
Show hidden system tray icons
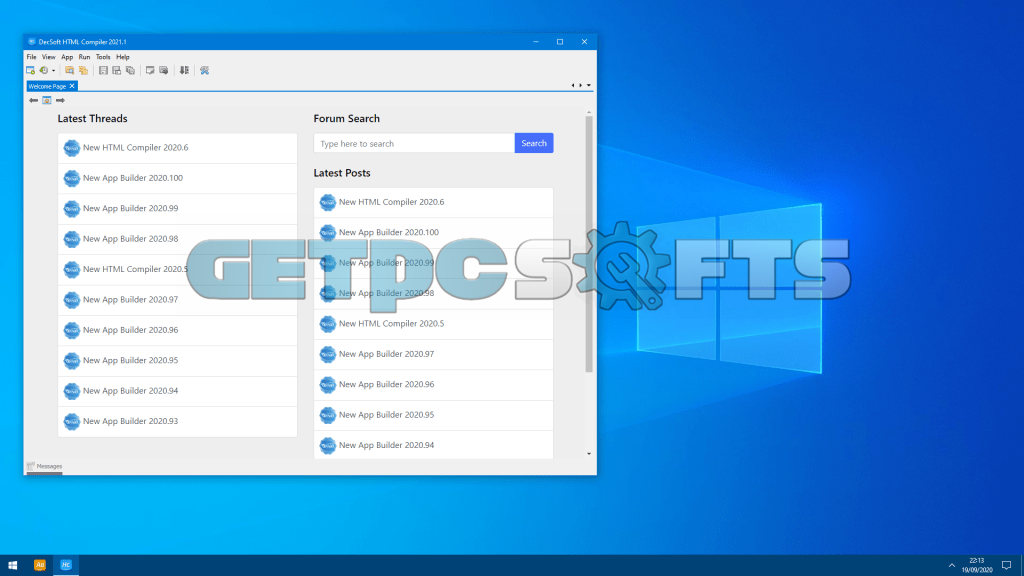click(x=952, y=566)
